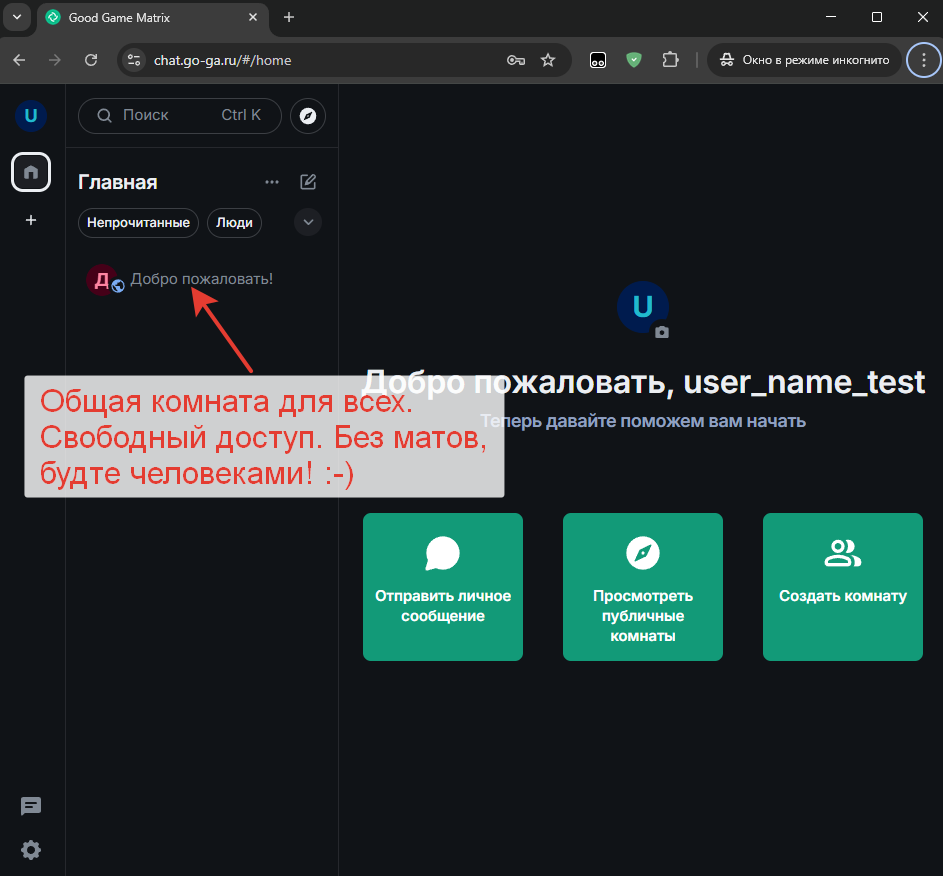Open the Explore rooms compass icon
The width and height of the screenshot is (943, 876).
coord(307,115)
